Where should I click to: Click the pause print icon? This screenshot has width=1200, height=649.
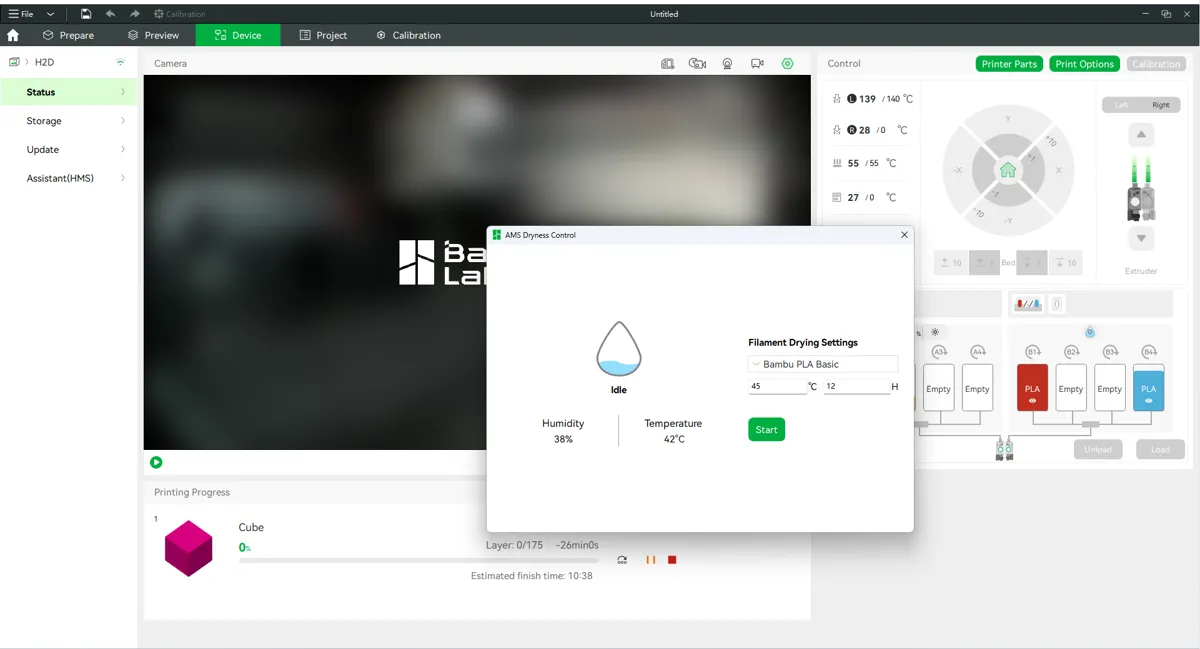tap(650, 560)
